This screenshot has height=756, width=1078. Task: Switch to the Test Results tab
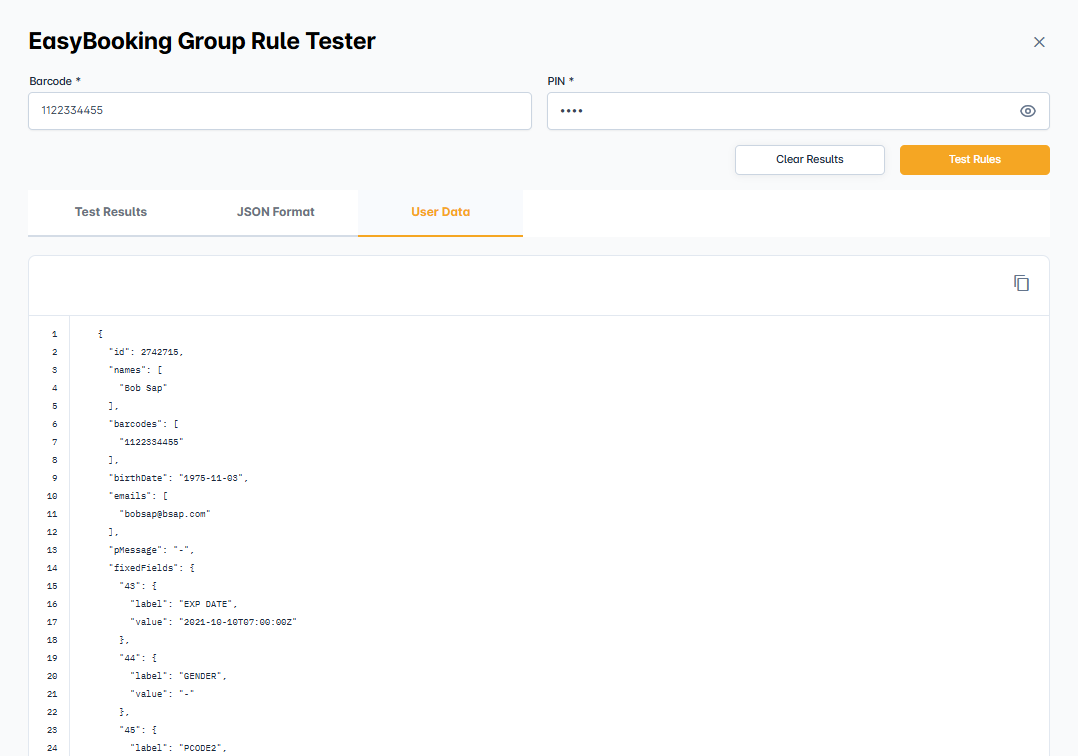pyautogui.click(x=111, y=212)
